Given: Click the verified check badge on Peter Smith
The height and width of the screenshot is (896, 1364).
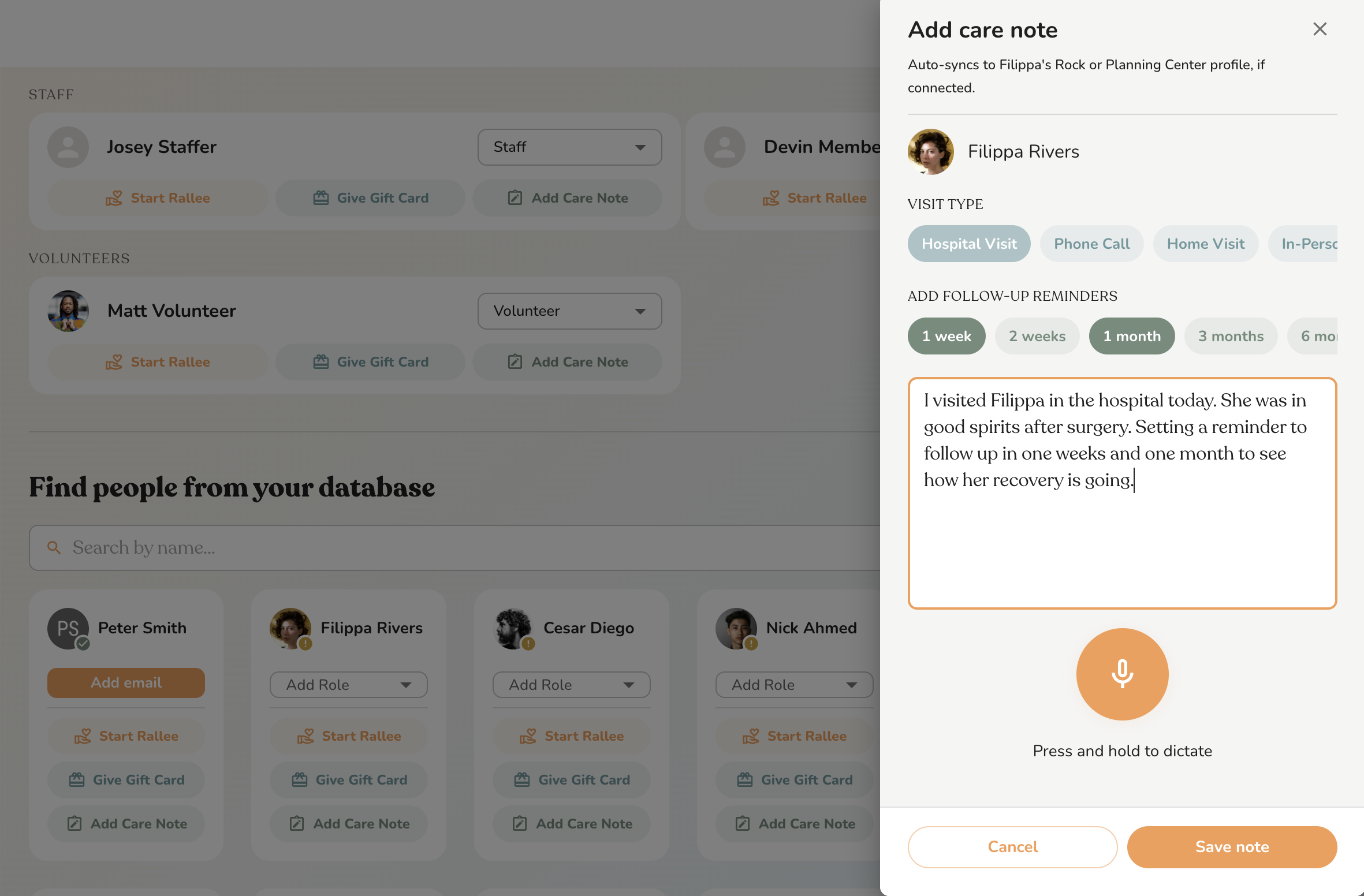Looking at the screenshot, I should [x=83, y=644].
